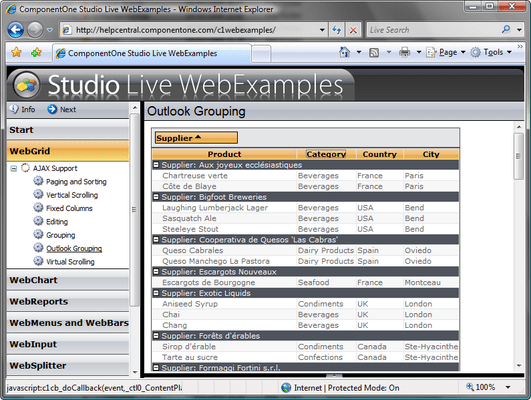The width and height of the screenshot is (531, 400).
Task: Open the Page menu
Action: [x=446, y=52]
